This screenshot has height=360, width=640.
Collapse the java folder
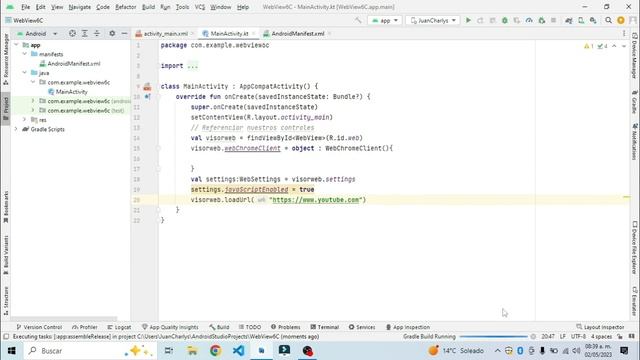25,73
